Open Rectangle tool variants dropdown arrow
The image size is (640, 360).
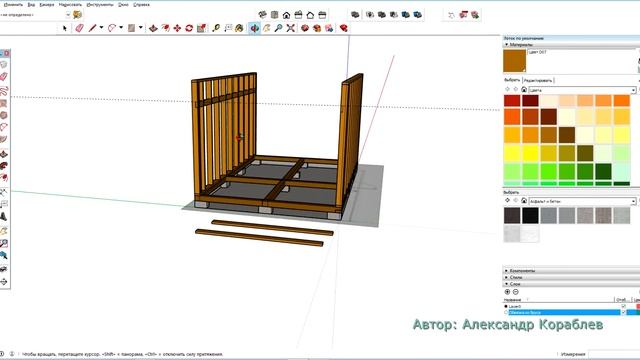click(140, 28)
